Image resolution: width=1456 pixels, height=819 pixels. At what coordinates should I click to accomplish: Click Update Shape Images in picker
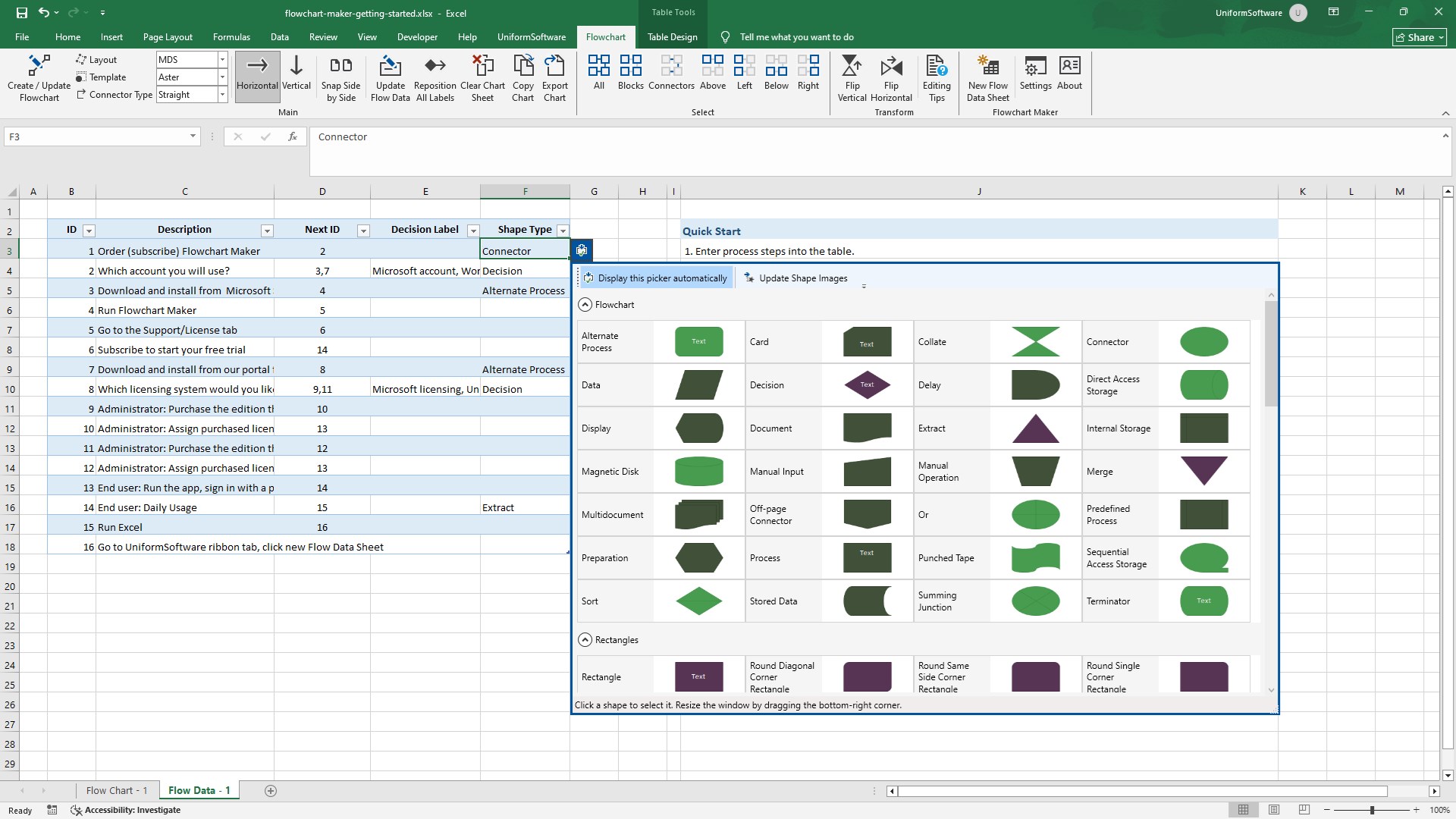pos(795,278)
